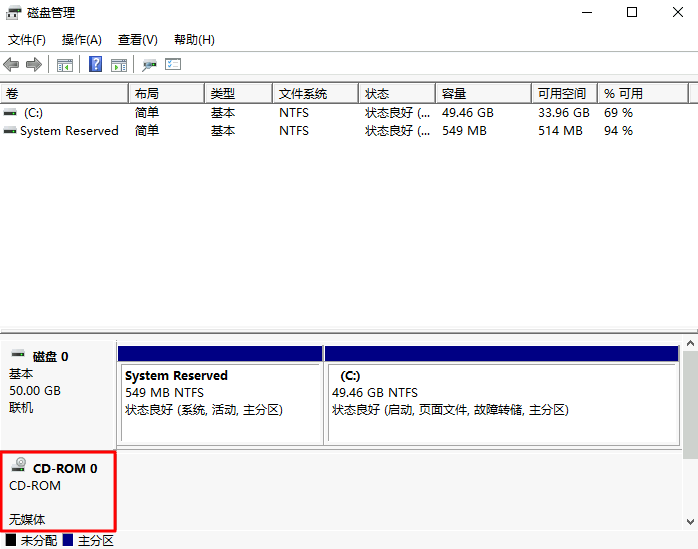The width and height of the screenshot is (698, 549).
Task: Sort by the 状态 column header
Action: pyautogui.click(x=397, y=94)
